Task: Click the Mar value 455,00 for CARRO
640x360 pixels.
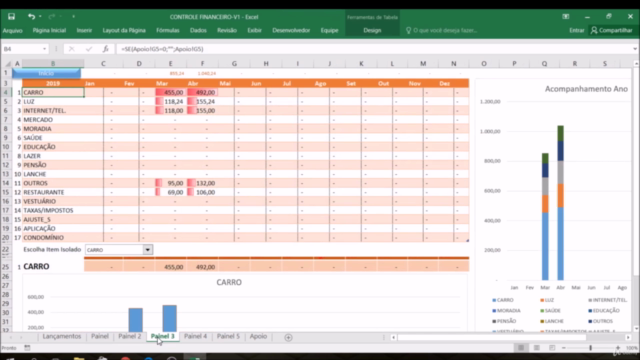Action: point(170,92)
